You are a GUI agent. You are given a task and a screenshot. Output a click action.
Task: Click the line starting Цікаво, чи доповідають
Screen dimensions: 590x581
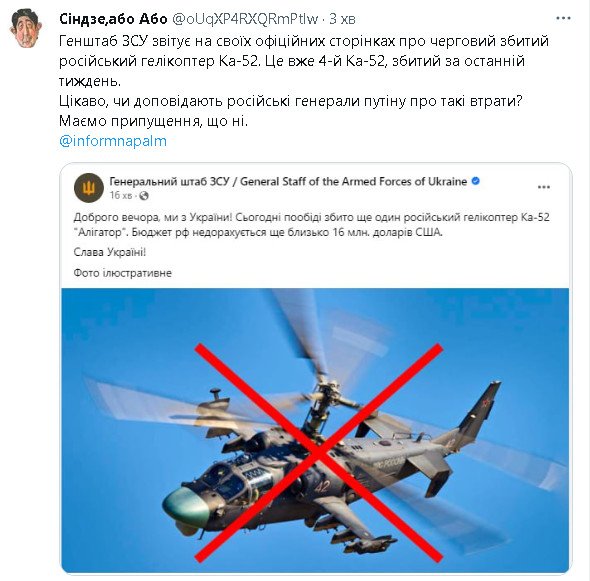pos(290,101)
